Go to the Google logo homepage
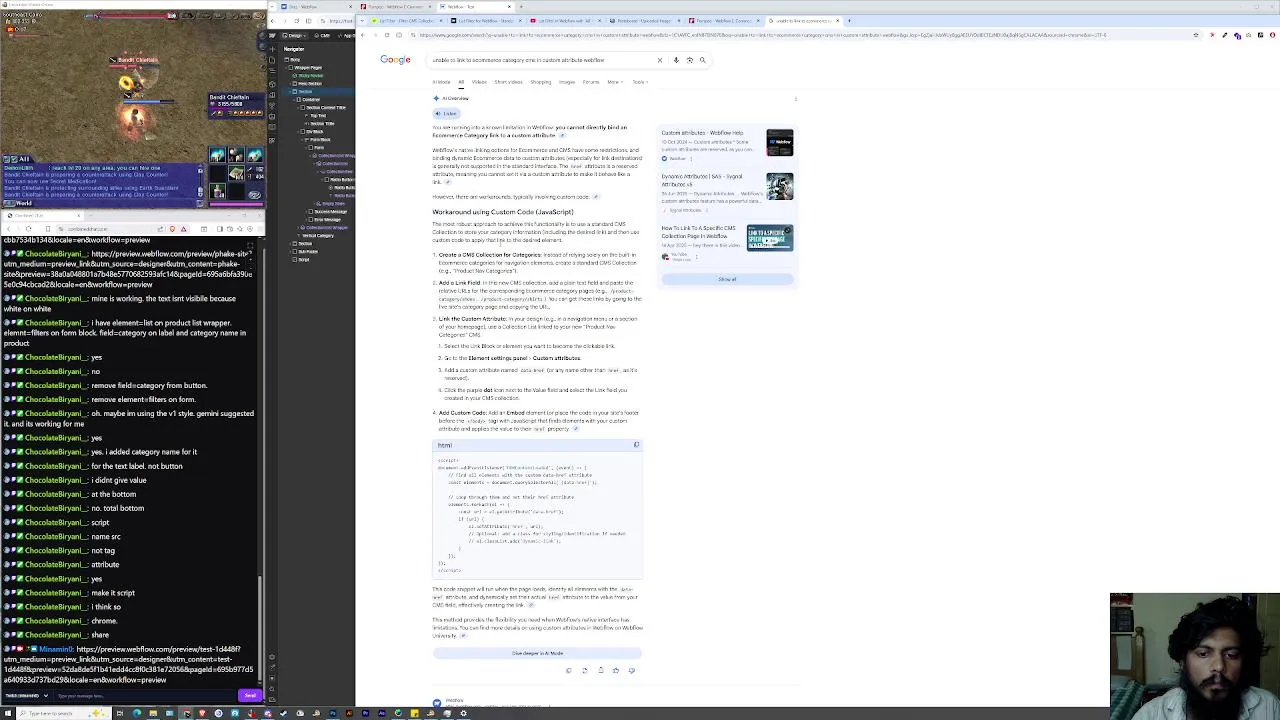The image size is (1280, 720). 395,60
